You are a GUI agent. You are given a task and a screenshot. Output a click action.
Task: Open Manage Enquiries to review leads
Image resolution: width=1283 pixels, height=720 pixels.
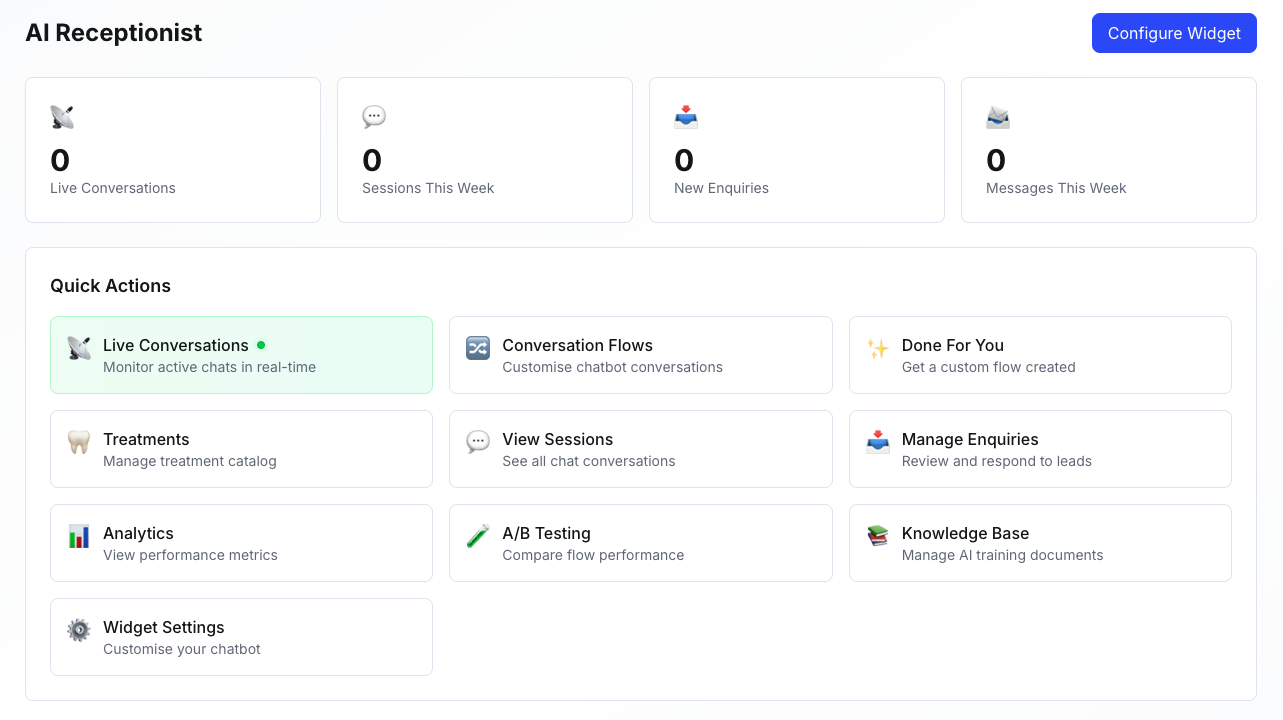(x=1040, y=449)
